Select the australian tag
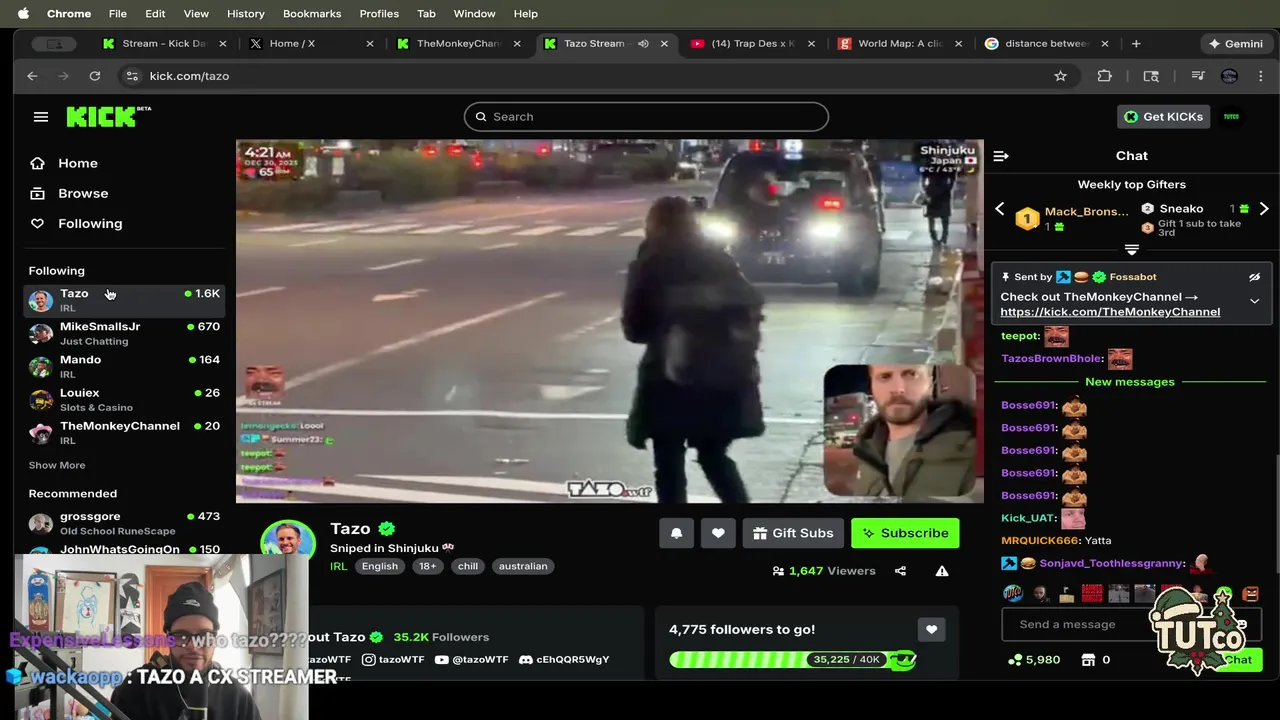The width and height of the screenshot is (1280, 720). 523,566
